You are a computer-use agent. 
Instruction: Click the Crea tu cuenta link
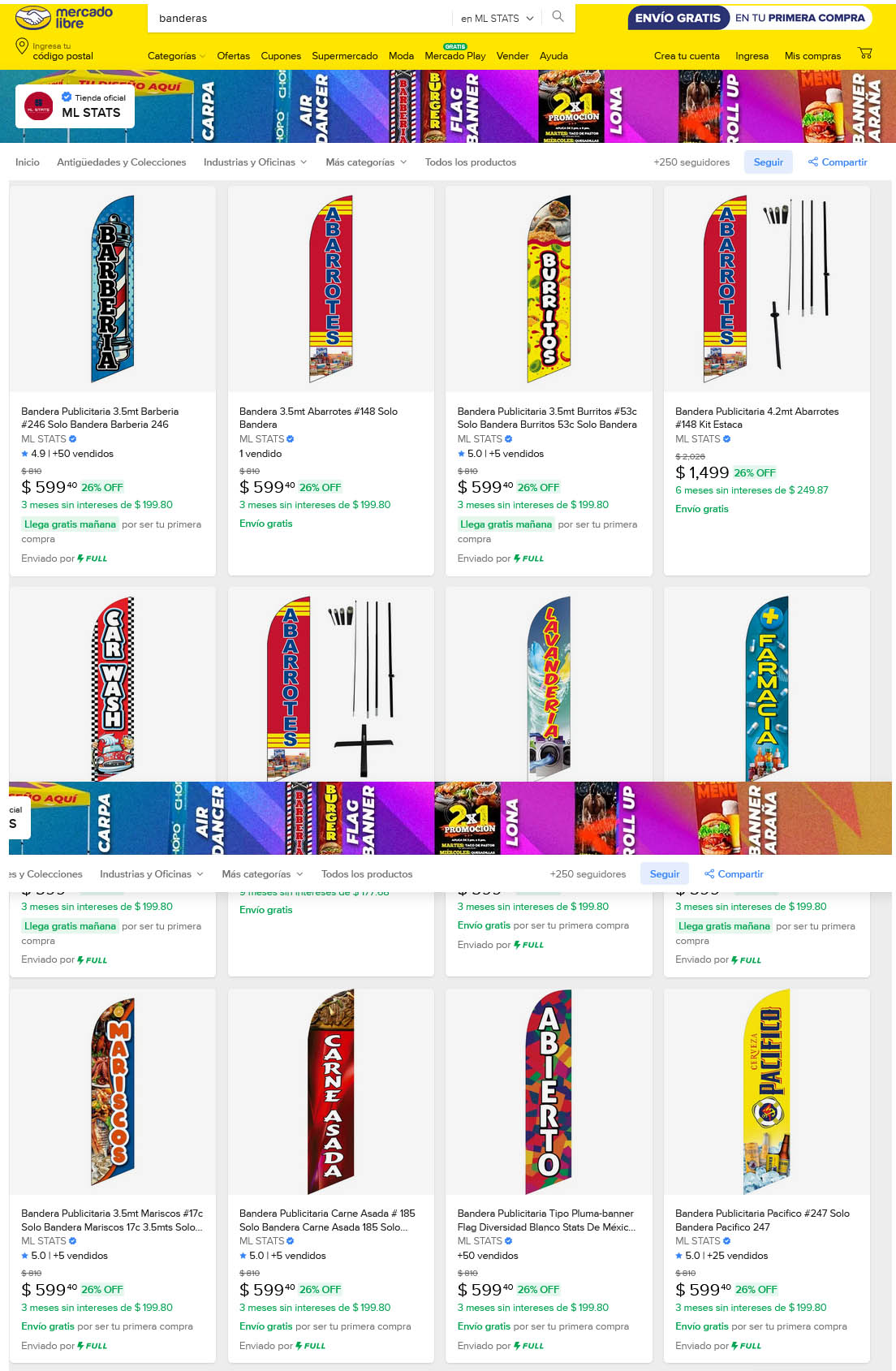687,56
